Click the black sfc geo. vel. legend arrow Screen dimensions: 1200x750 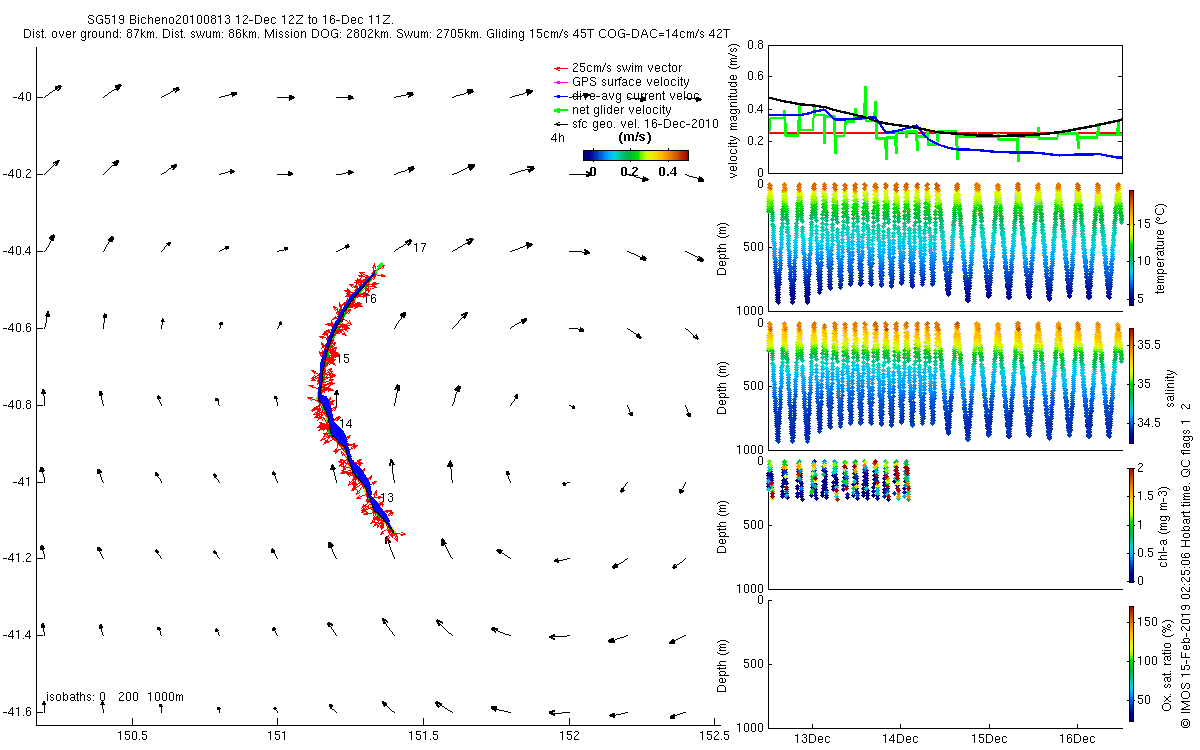[x=558, y=124]
